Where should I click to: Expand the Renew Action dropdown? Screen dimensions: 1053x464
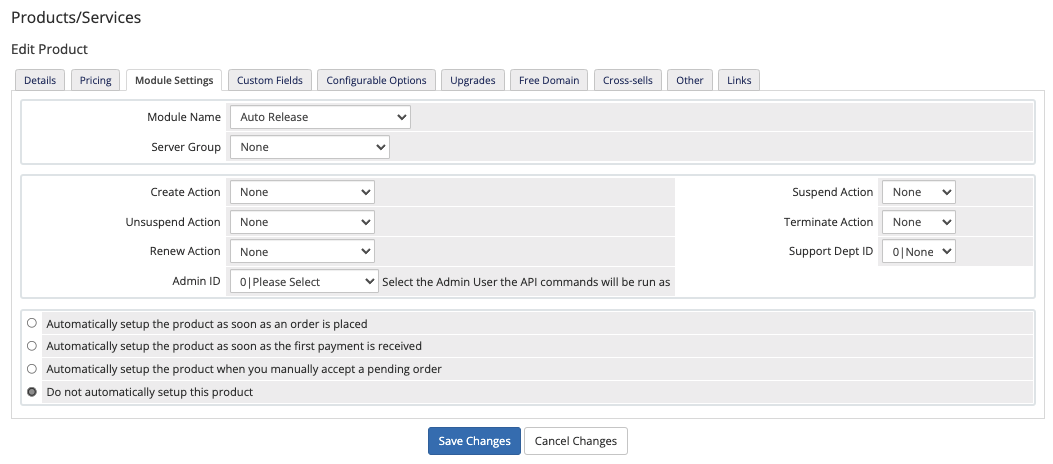pos(302,252)
